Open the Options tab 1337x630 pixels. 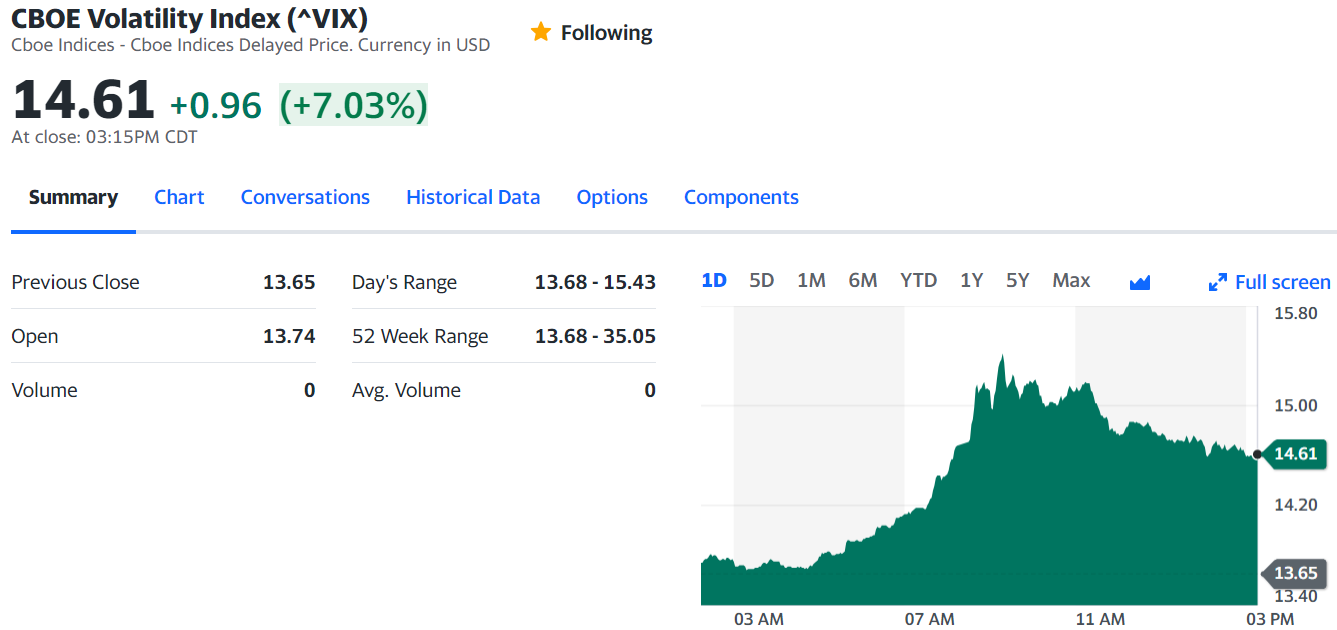click(612, 197)
